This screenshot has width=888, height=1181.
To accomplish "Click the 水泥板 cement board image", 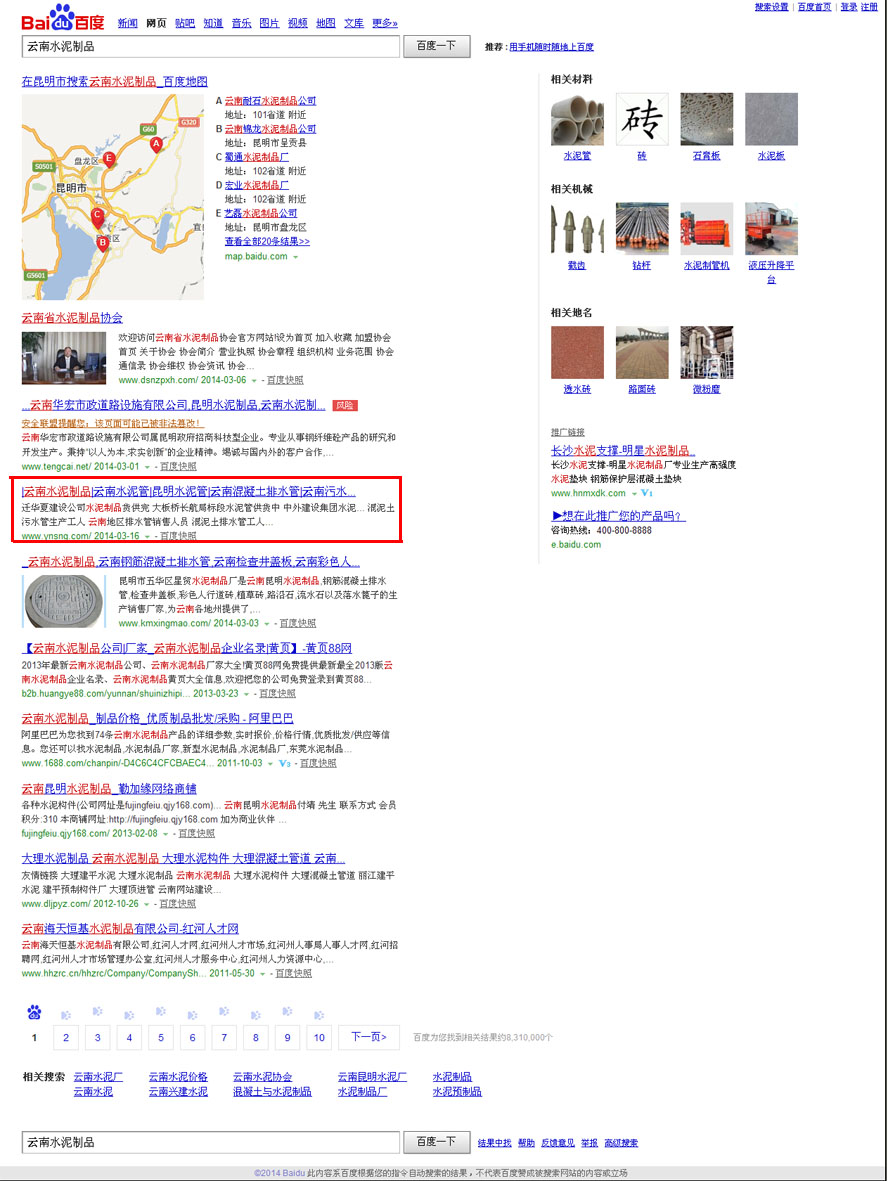I will (x=771, y=119).
